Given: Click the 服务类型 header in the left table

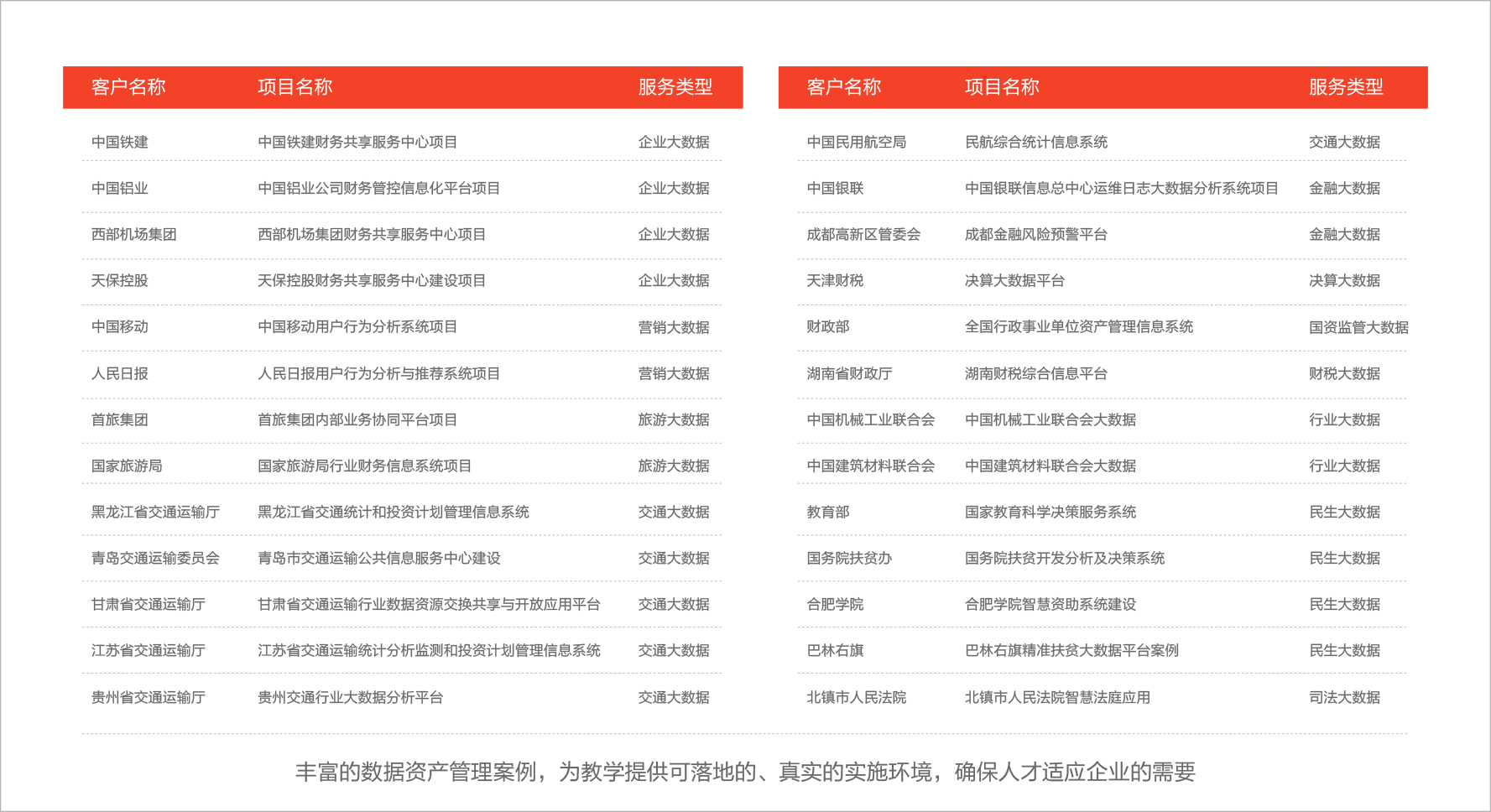Looking at the screenshot, I should [x=675, y=86].
